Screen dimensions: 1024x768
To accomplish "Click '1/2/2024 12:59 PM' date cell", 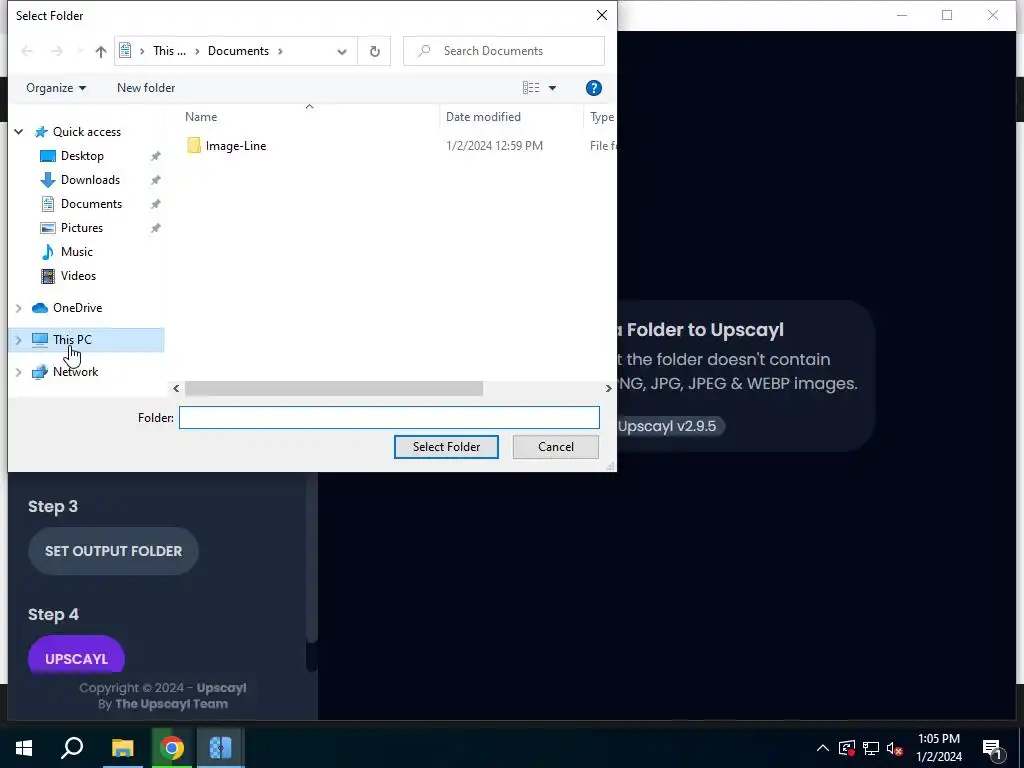I will (494, 146).
